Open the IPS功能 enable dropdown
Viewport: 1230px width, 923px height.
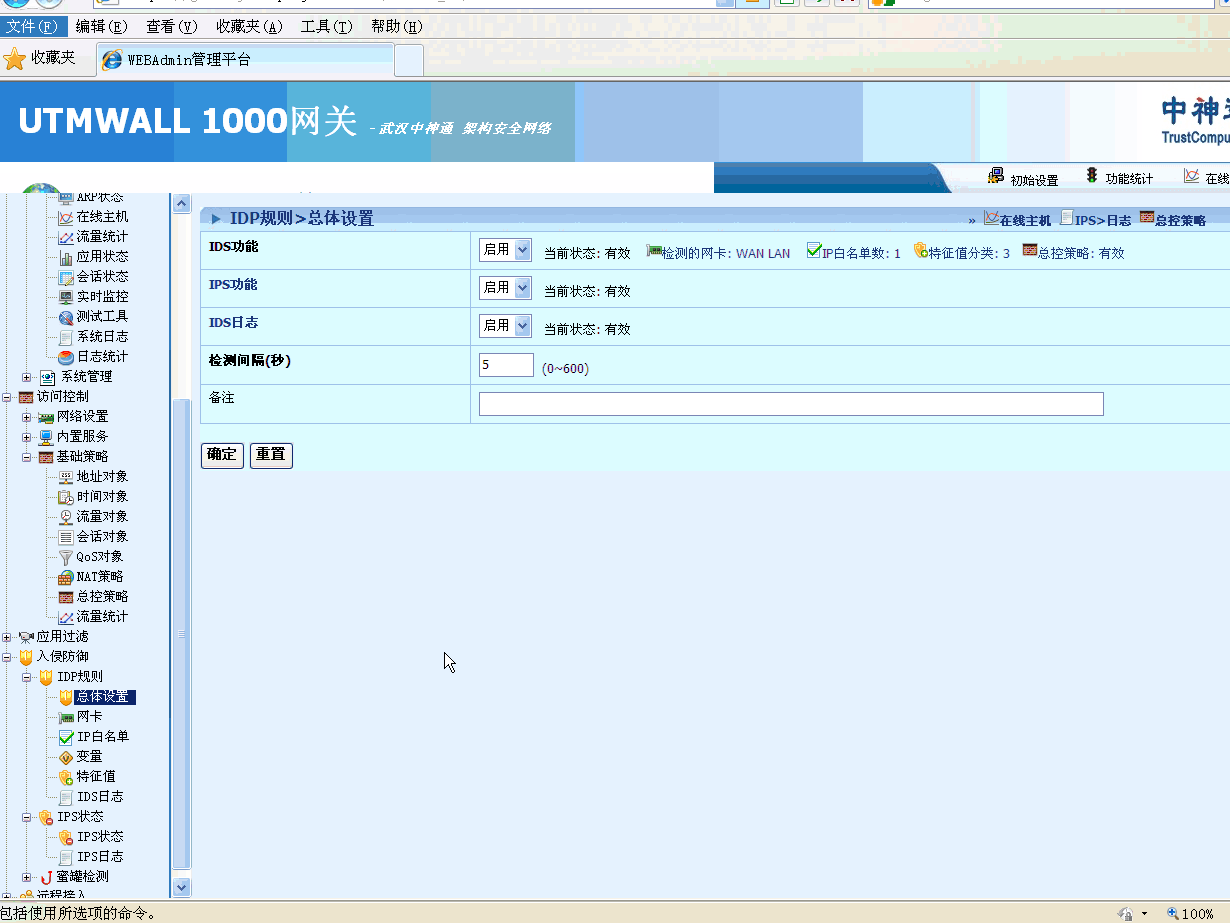click(506, 288)
